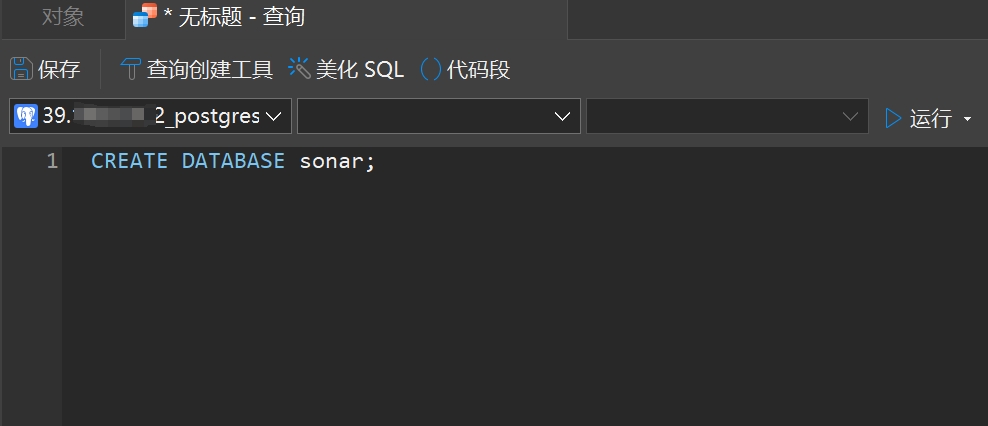Switch to the 对象 tab

[x=63, y=17]
